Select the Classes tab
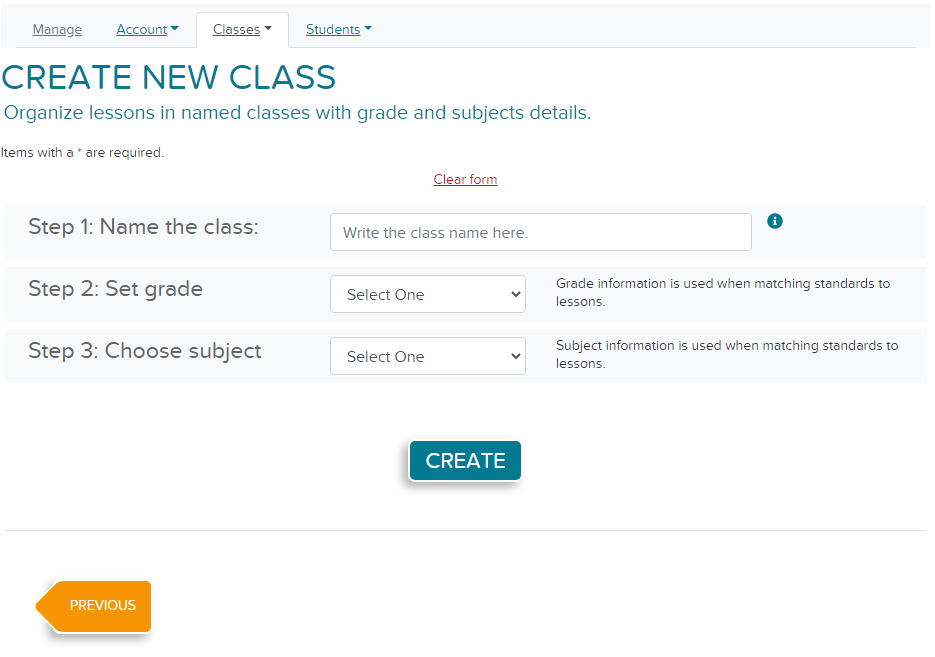This screenshot has height=657, width=935. 242,29
